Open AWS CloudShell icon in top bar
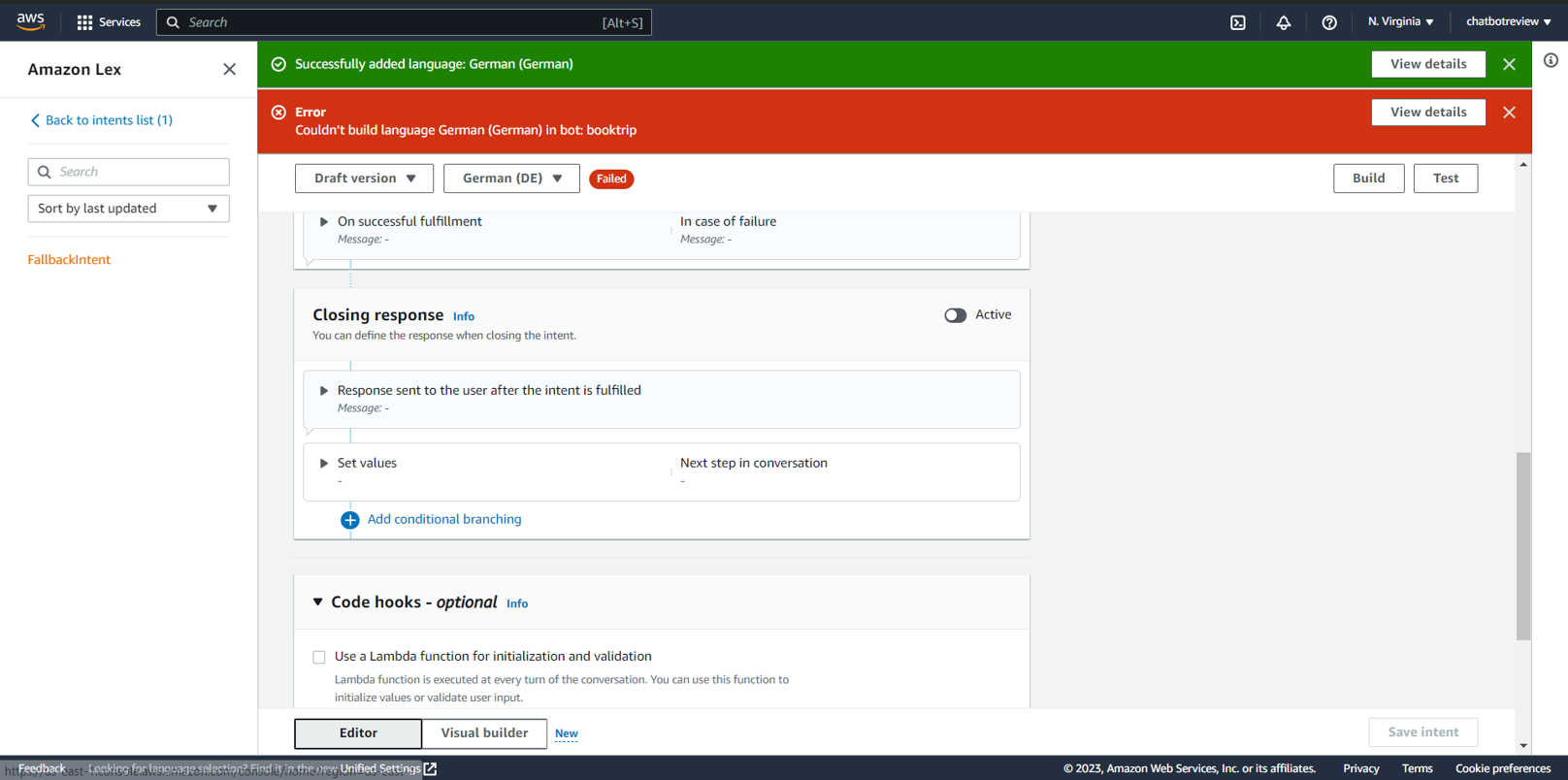The image size is (1568, 780). (1238, 22)
